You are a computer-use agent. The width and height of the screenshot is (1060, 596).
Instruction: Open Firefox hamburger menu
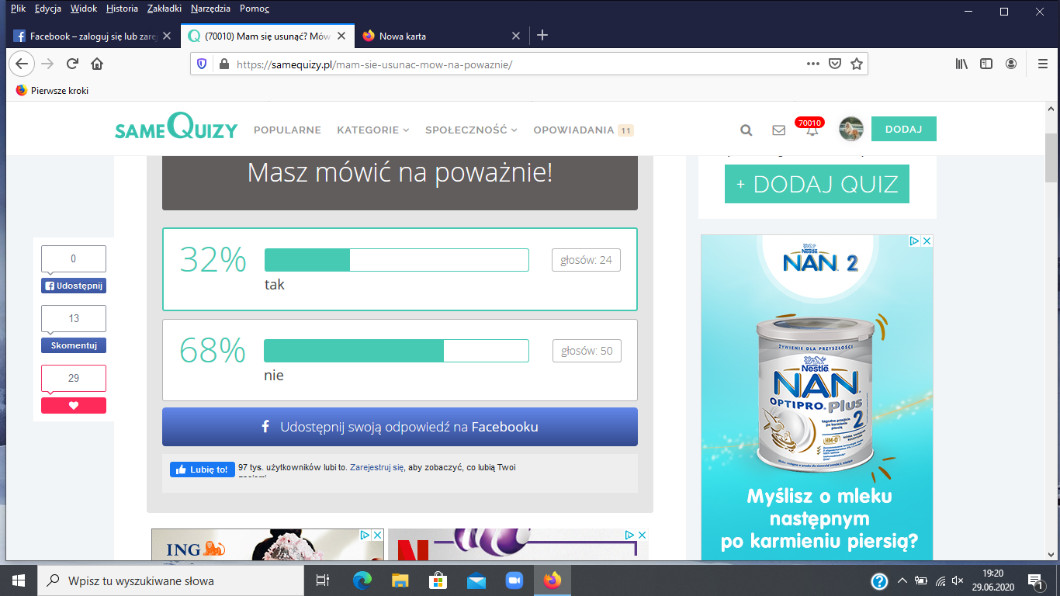tap(1043, 63)
